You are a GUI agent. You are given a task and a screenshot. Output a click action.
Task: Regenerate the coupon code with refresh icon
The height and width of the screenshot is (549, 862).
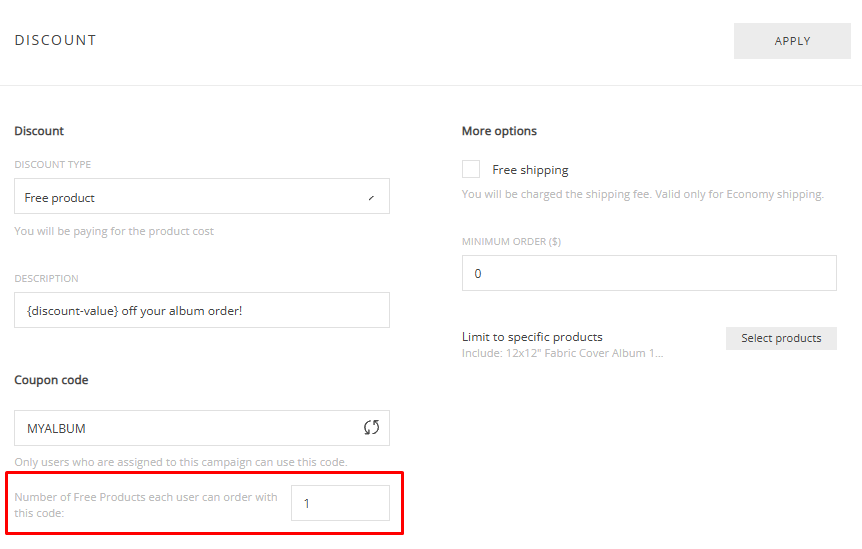point(372,428)
